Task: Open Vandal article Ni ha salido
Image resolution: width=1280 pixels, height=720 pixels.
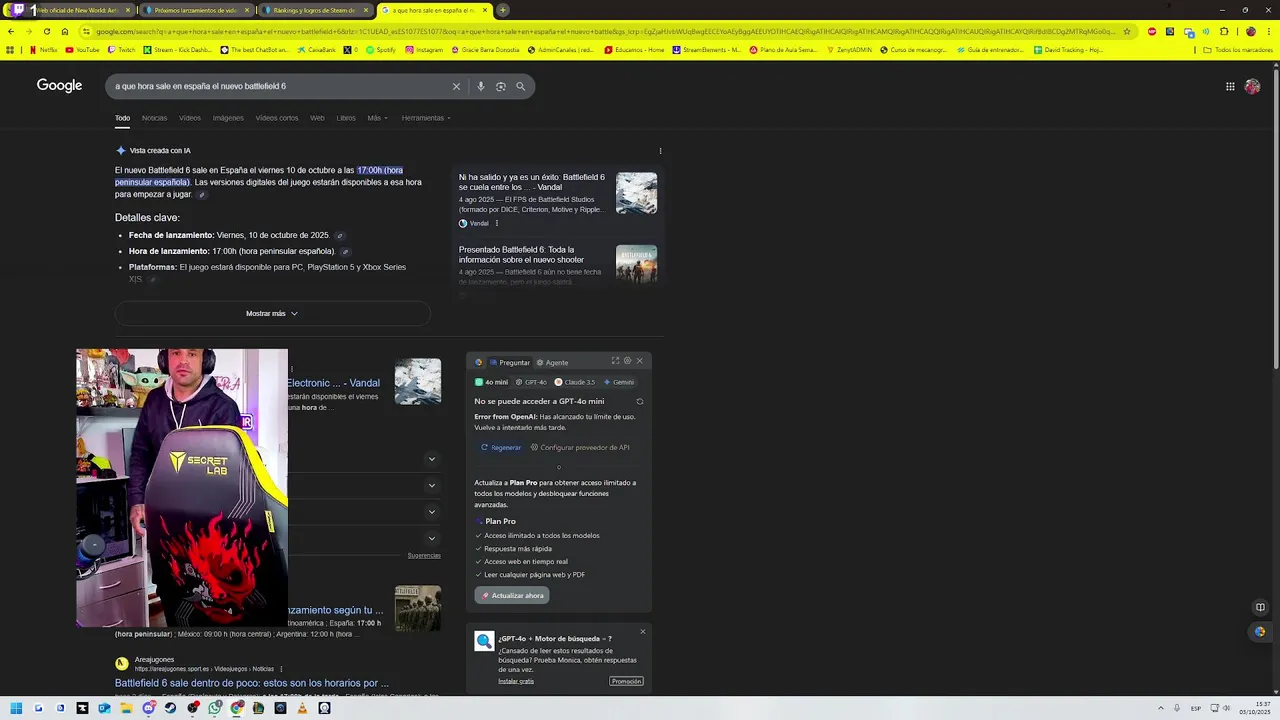Action: (x=531, y=182)
